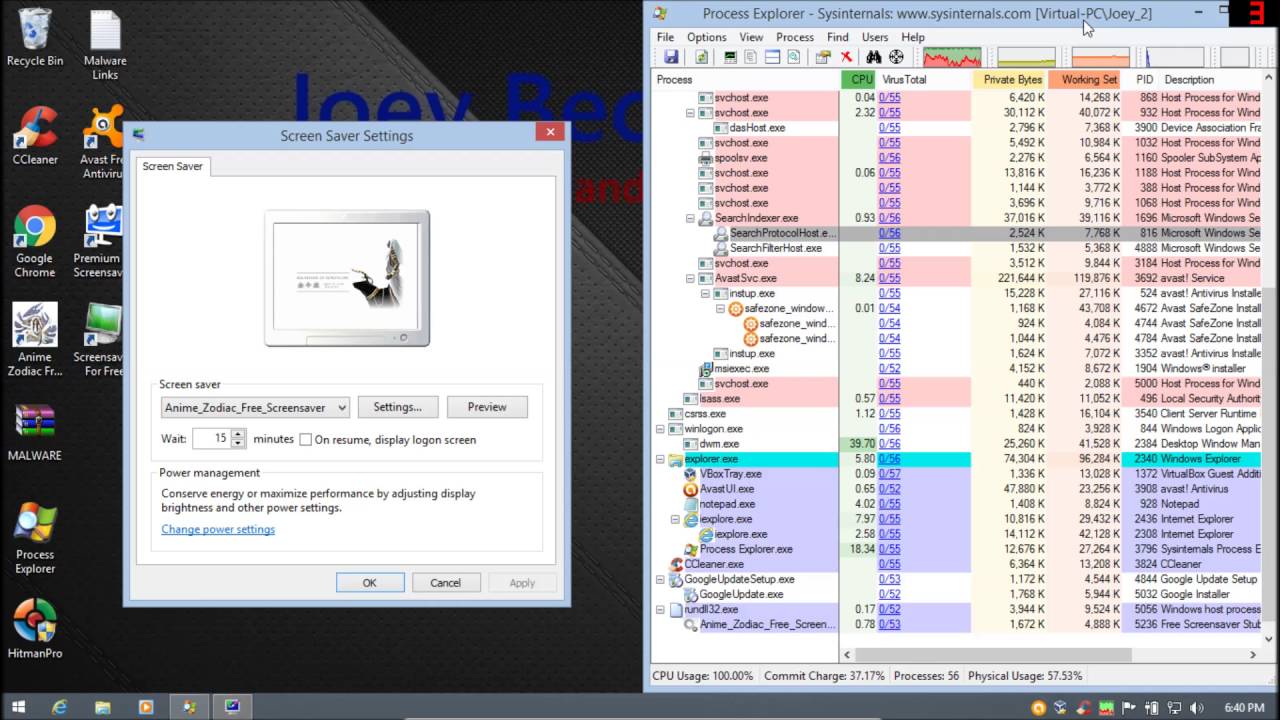
Task: Toggle Show Lower Pane toolbar icon
Action: pyautogui.click(x=771, y=57)
